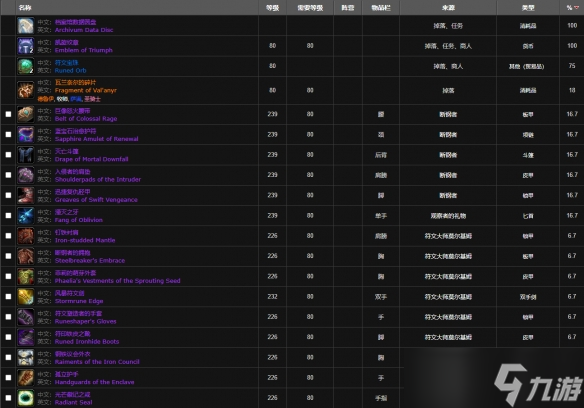Click the Stormrune Edge sword icon
Image resolution: width=584 pixels, height=408 pixels.
[25, 297]
